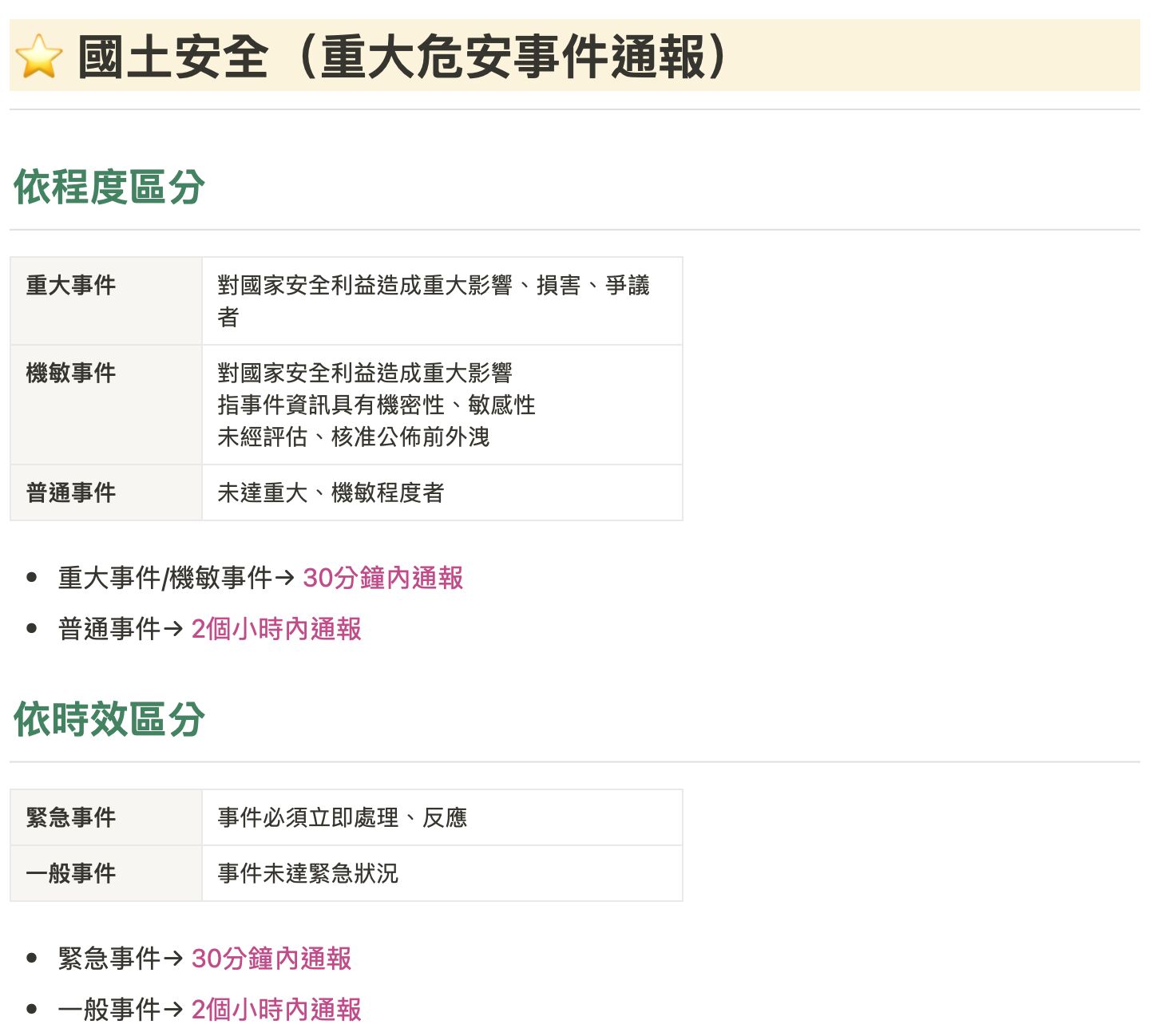Screen dimensions: 1153x1036
Task: Click the 未達重大、機敏程度者 cell
Action: tap(331, 492)
